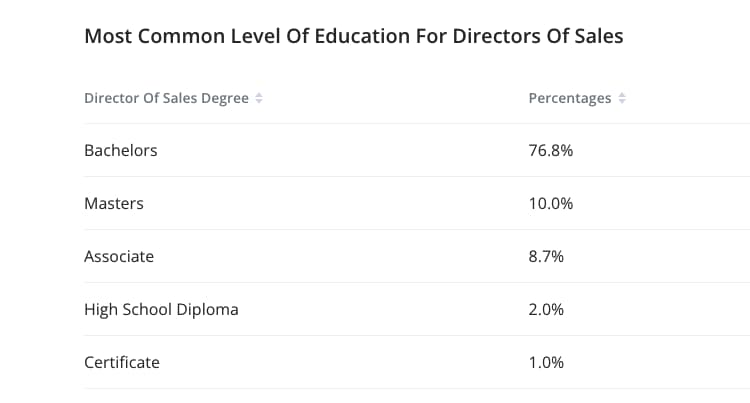This screenshot has height=403, width=750.
Task: Select the Associate row label
Action: [x=119, y=256]
